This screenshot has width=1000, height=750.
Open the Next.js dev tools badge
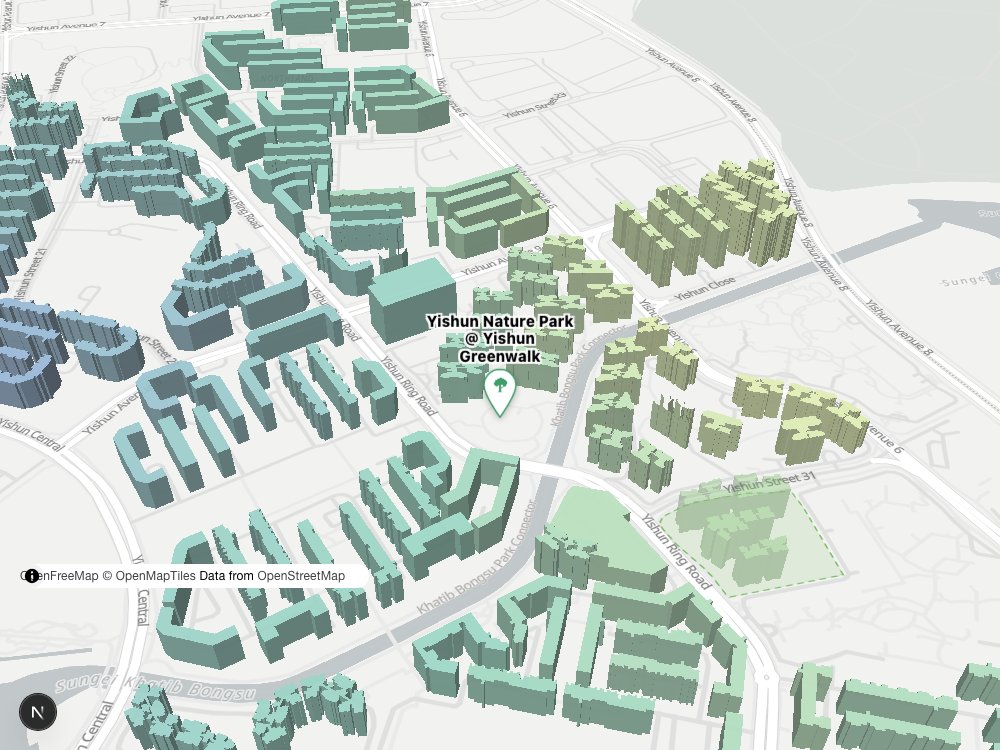[x=38, y=712]
